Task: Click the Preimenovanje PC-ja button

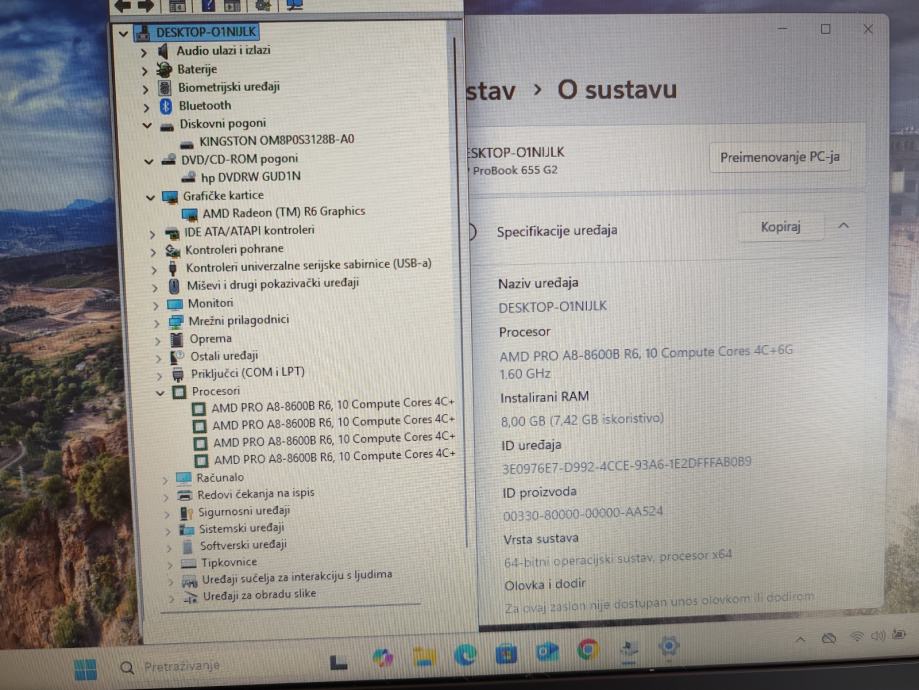Action: [x=780, y=157]
